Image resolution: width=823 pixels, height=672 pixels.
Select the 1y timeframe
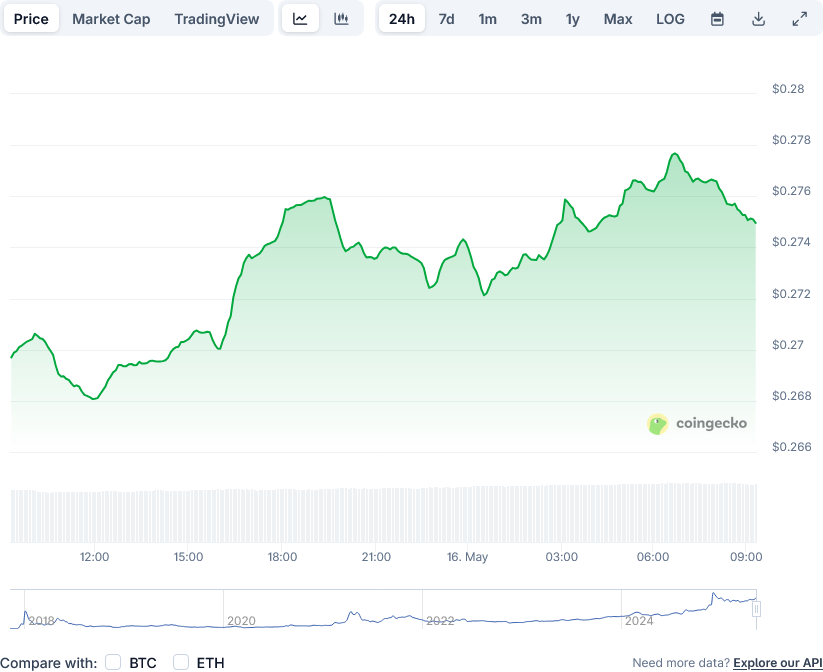tap(572, 18)
